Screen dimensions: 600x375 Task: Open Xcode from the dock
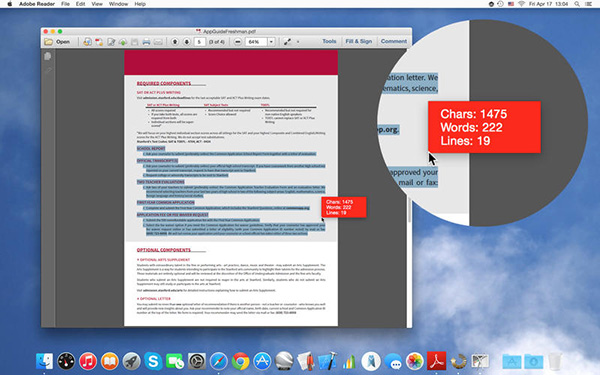[x=328, y=361]
